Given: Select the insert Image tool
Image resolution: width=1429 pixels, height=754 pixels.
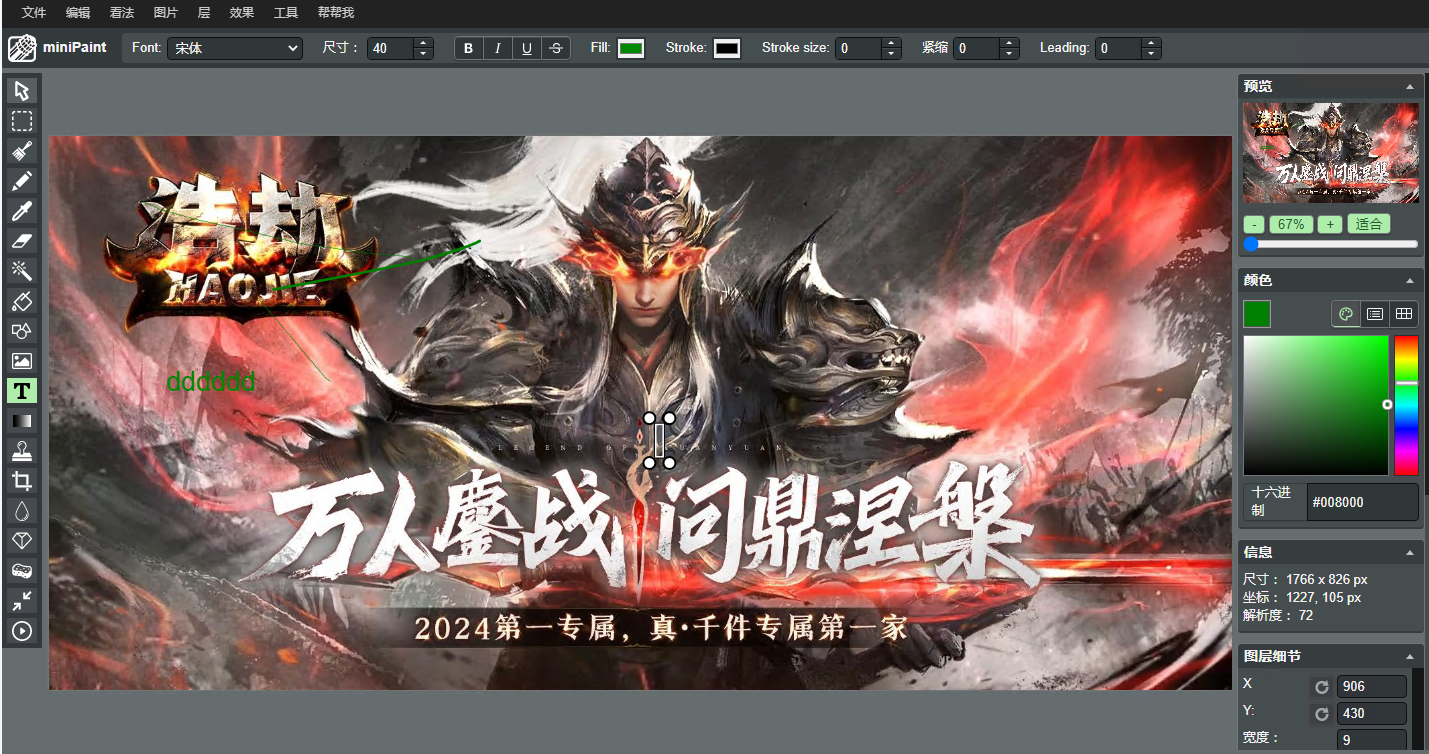Looking at the screenshot, I should click(22, 361).
